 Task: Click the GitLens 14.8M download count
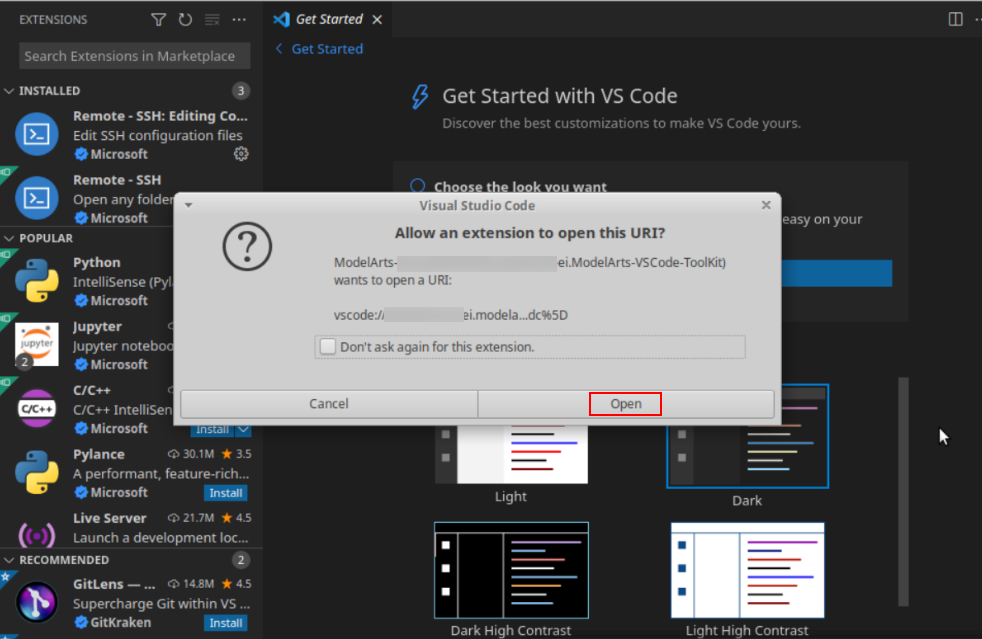[x=191, y=584]
